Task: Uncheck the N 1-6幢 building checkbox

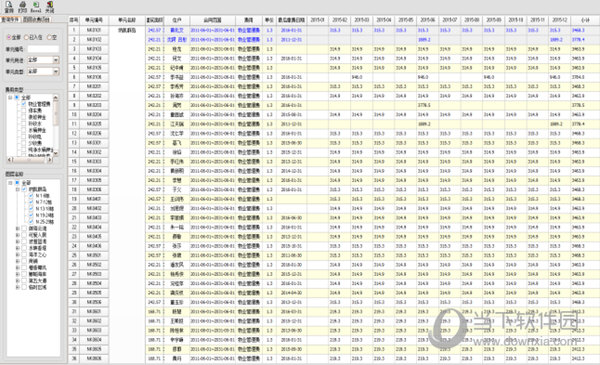Action: (31, 196)
